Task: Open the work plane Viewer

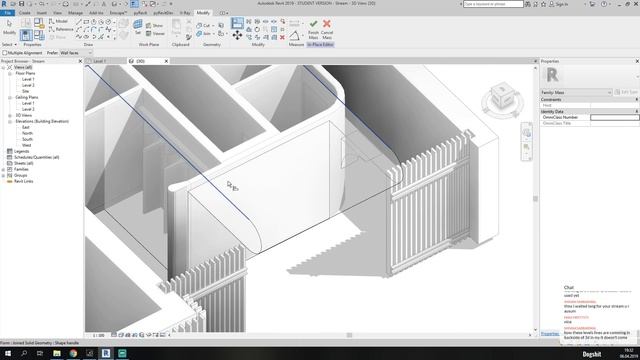Action: click(x=156, y=33)
